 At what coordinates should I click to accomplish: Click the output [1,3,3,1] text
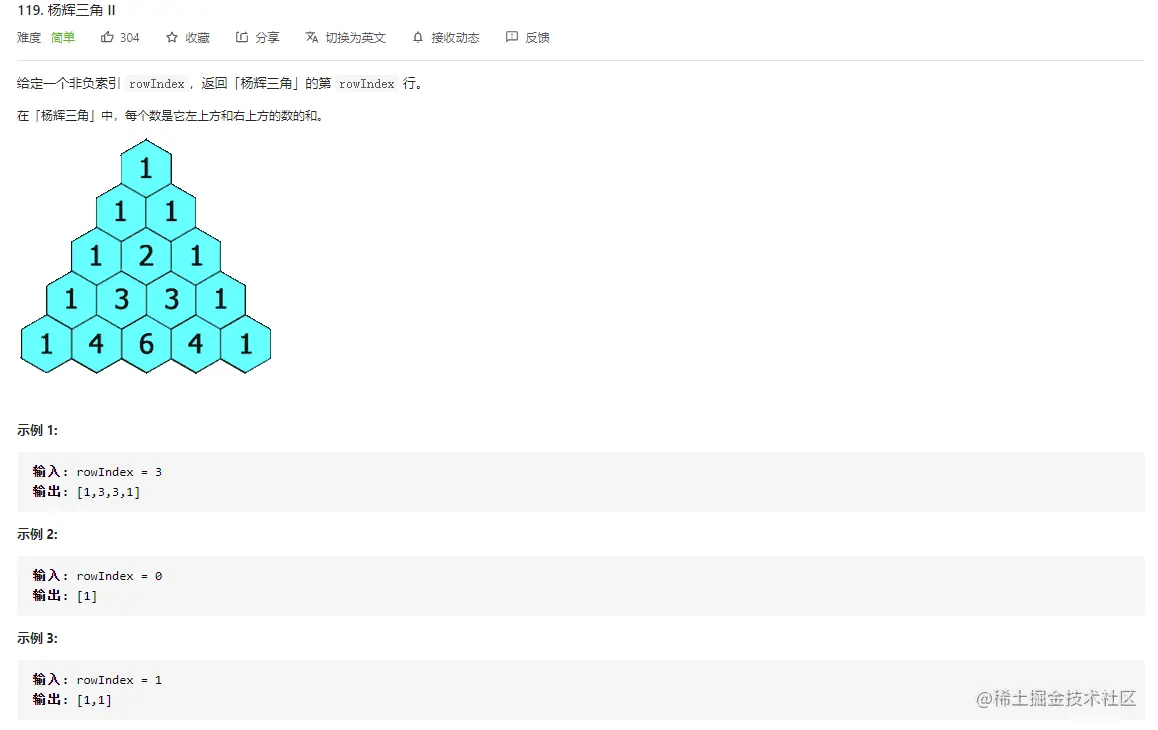pos(108,492)
